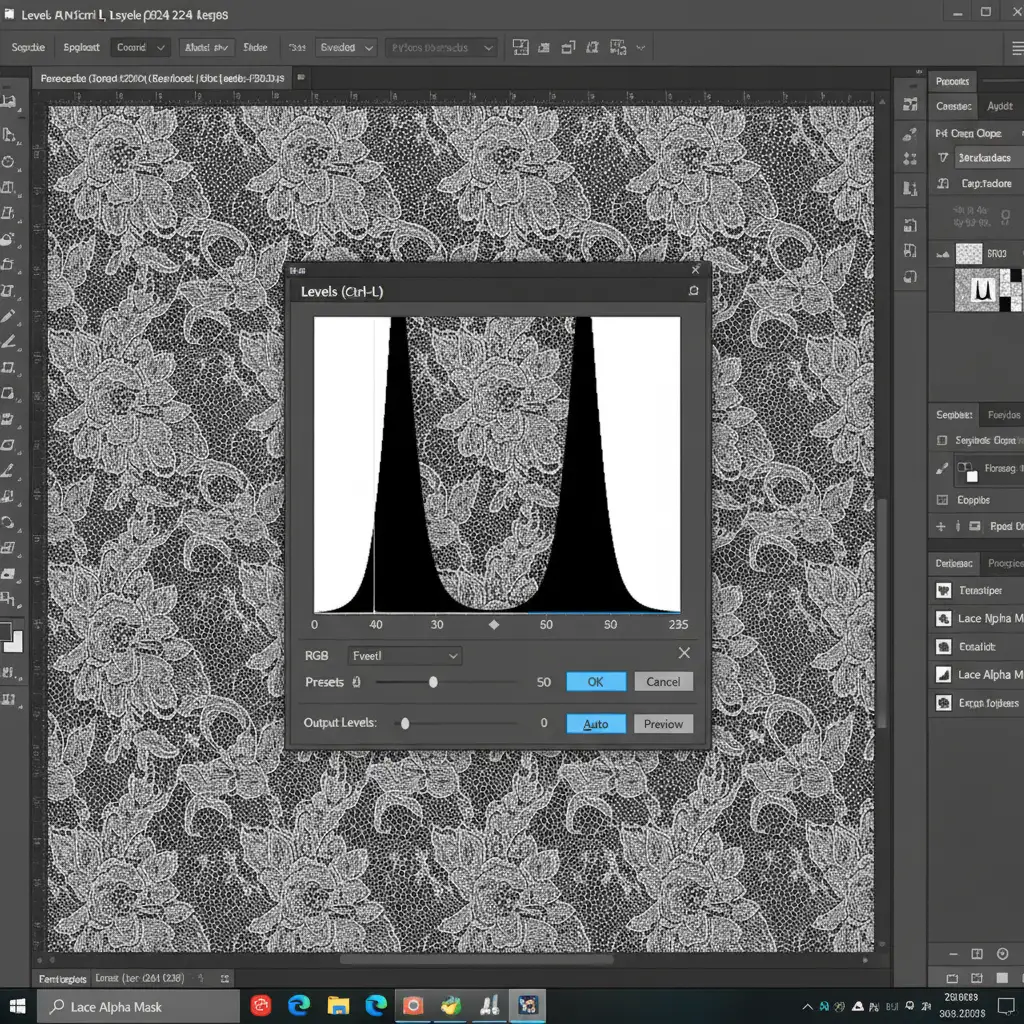
Task: Switch to the Aydit panel tab
Action: [999, 106]
